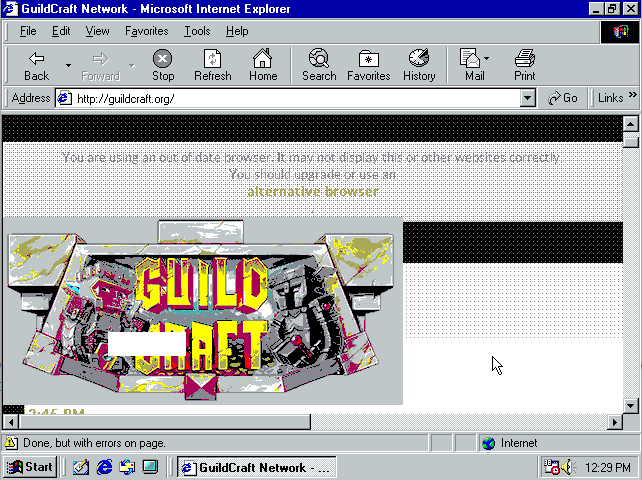The width and height of the screenshot is (642, 480).
Task: Select the GuildCraft Network taskbar button
Action: point(257,467)
